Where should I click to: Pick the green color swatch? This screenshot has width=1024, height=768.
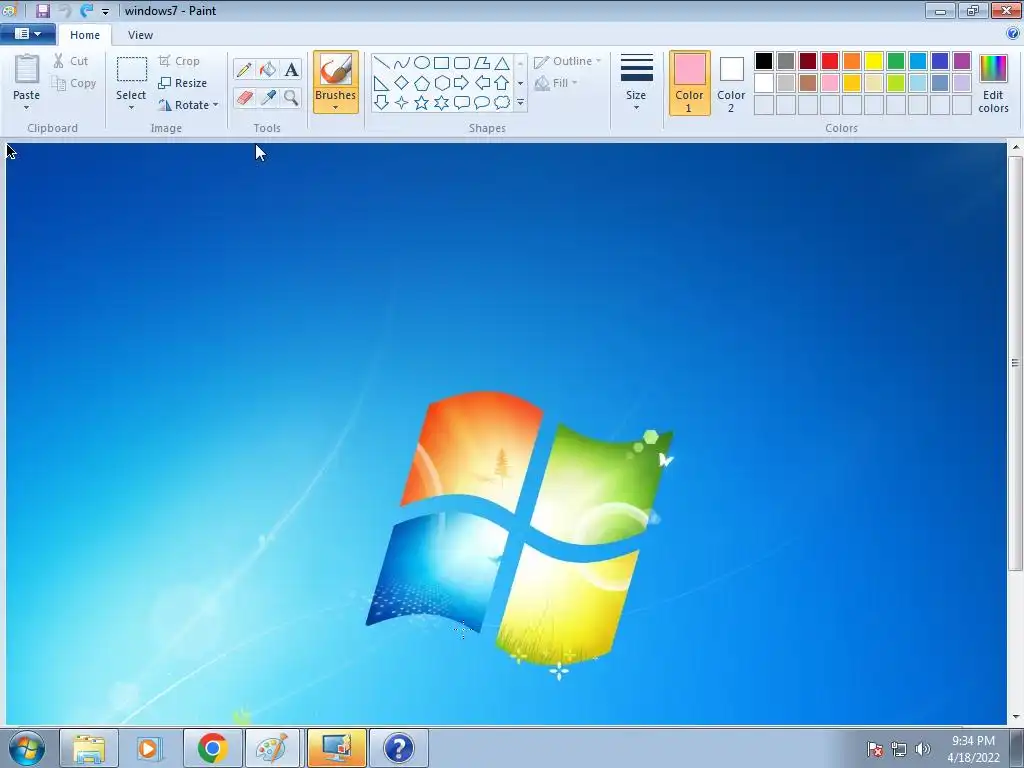click(896, 61)
